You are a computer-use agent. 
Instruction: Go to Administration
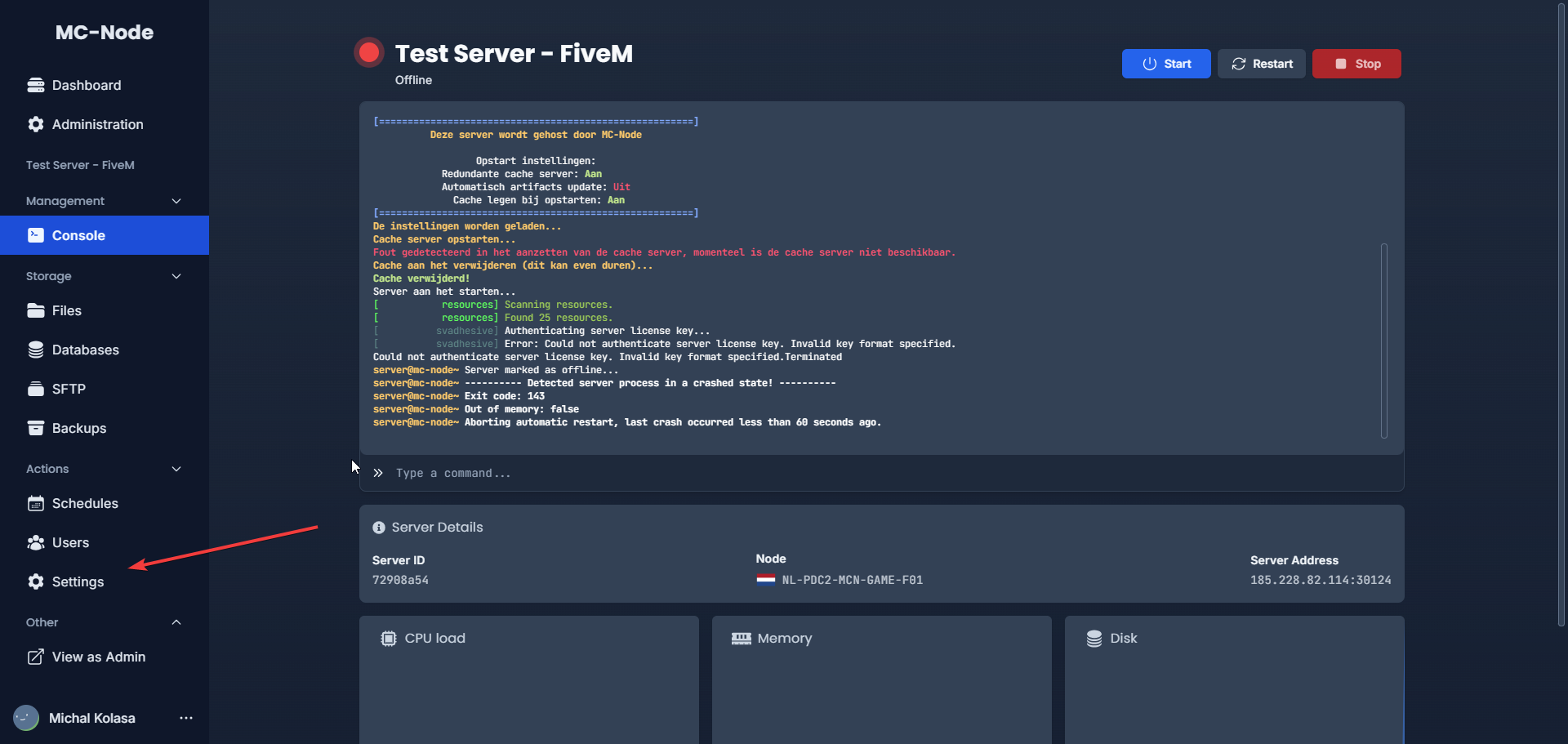point(105,124)
